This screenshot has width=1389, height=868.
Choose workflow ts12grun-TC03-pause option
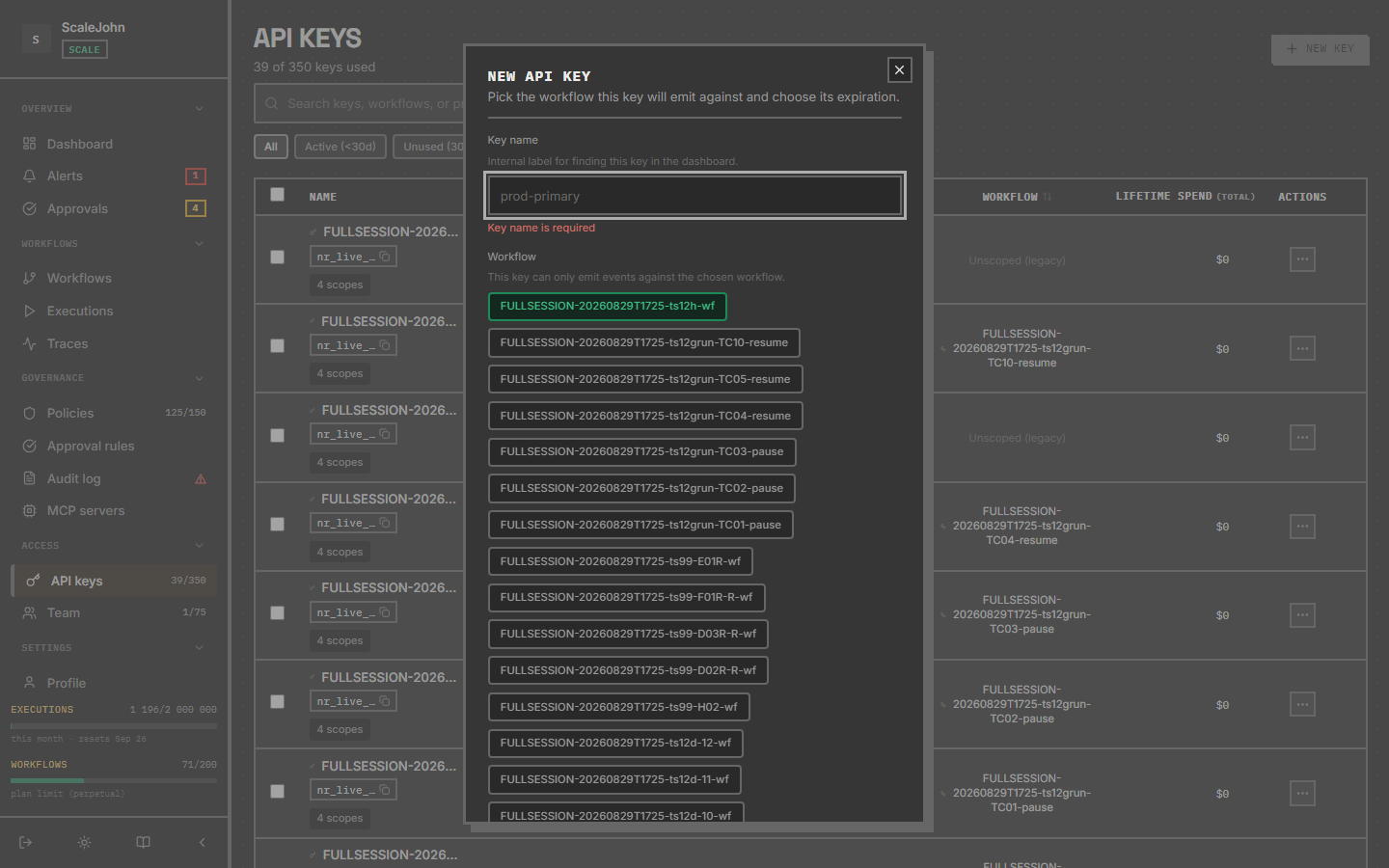[x=642, y=452]
